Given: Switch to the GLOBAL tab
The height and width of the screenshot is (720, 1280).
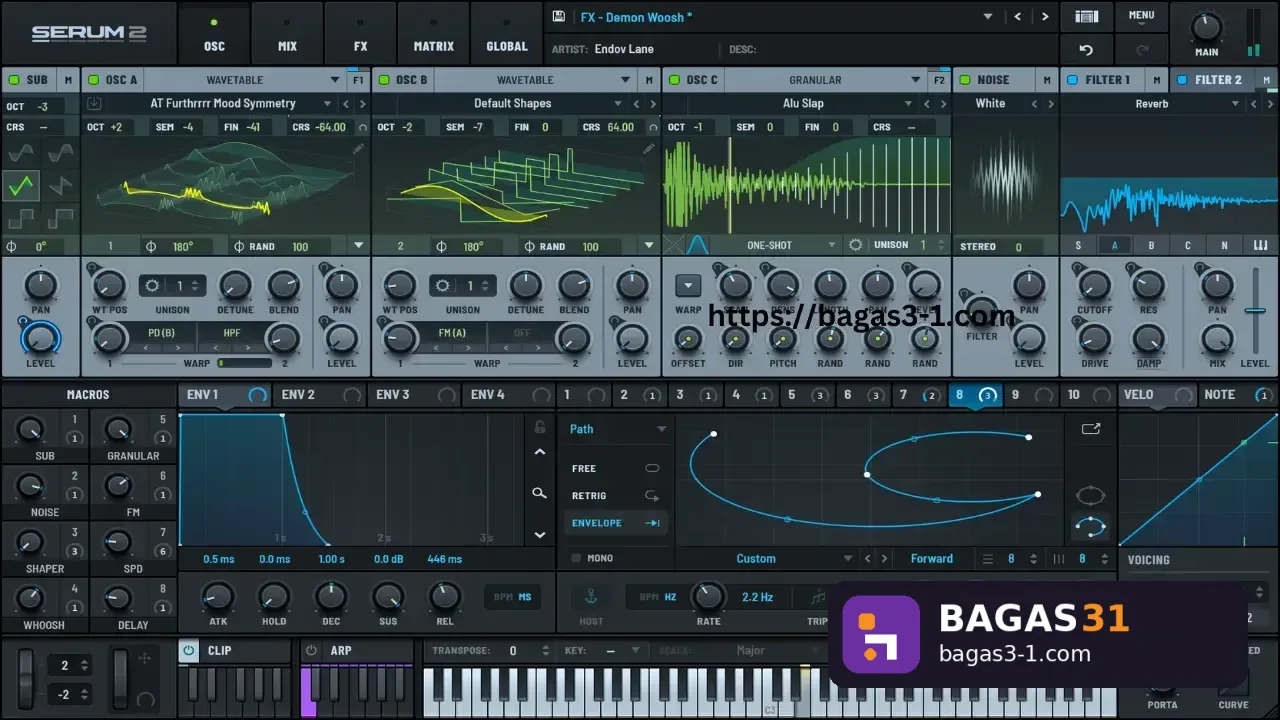Looking at the screenshot, I should 507,33.
